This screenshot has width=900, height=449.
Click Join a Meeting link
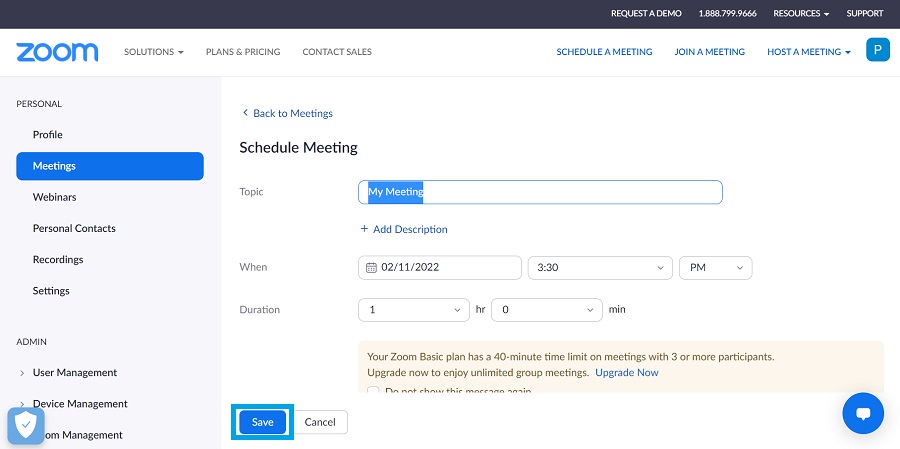click(x=709, y=52)
